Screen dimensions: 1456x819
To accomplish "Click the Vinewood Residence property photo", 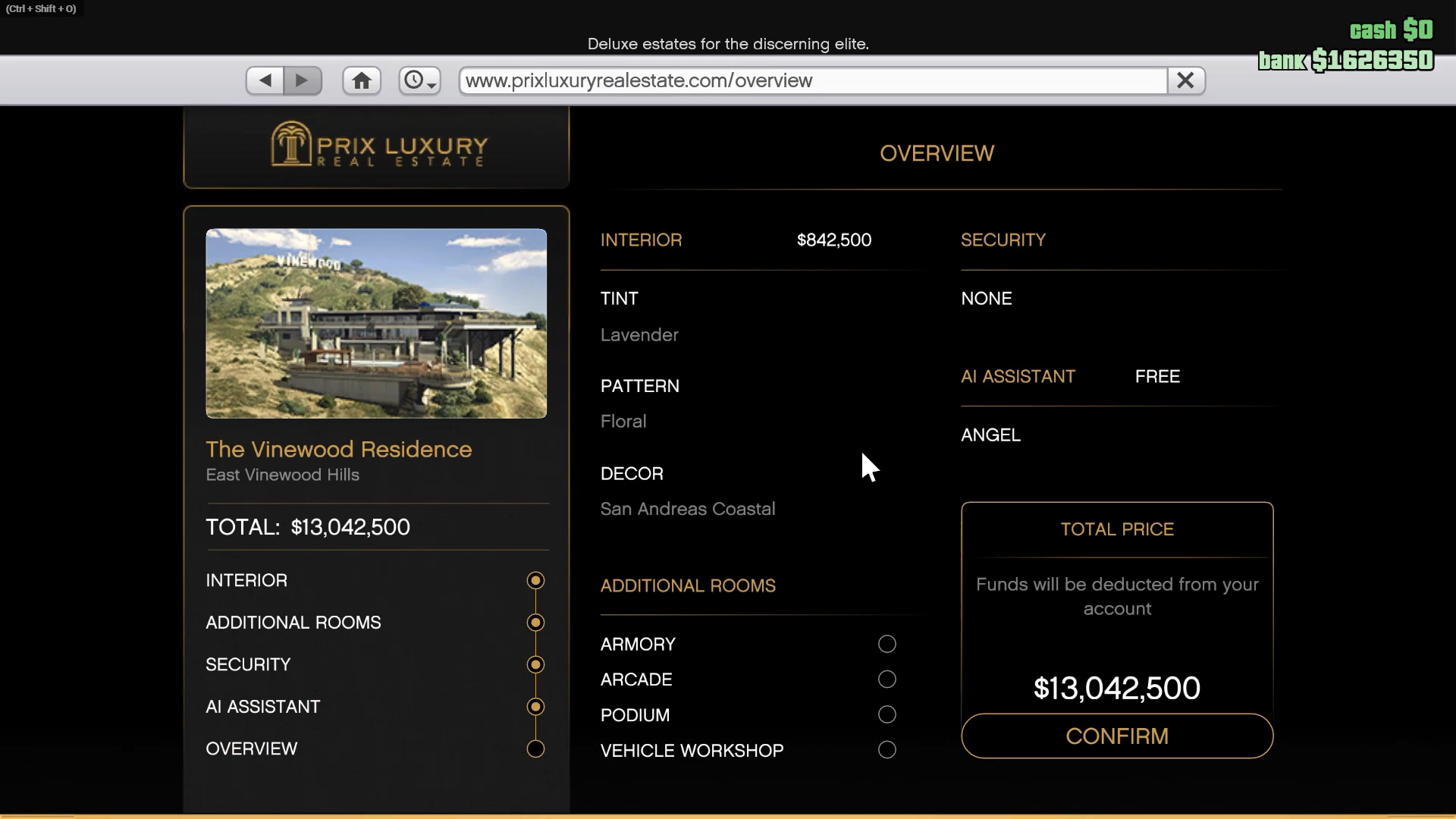I will click(376, 324).
